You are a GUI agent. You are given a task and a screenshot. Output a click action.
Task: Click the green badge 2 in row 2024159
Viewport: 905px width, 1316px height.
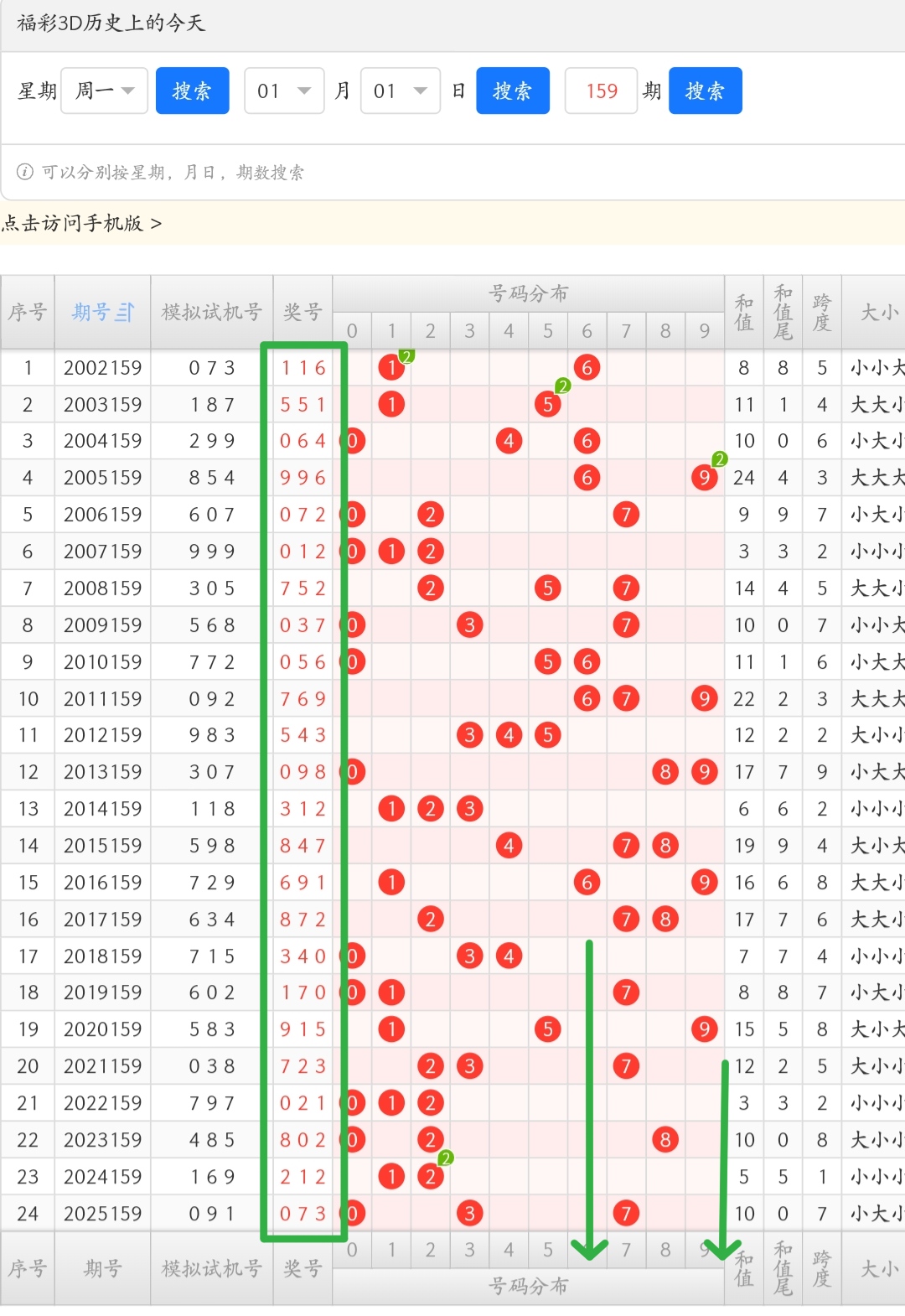pos(446,1158)
